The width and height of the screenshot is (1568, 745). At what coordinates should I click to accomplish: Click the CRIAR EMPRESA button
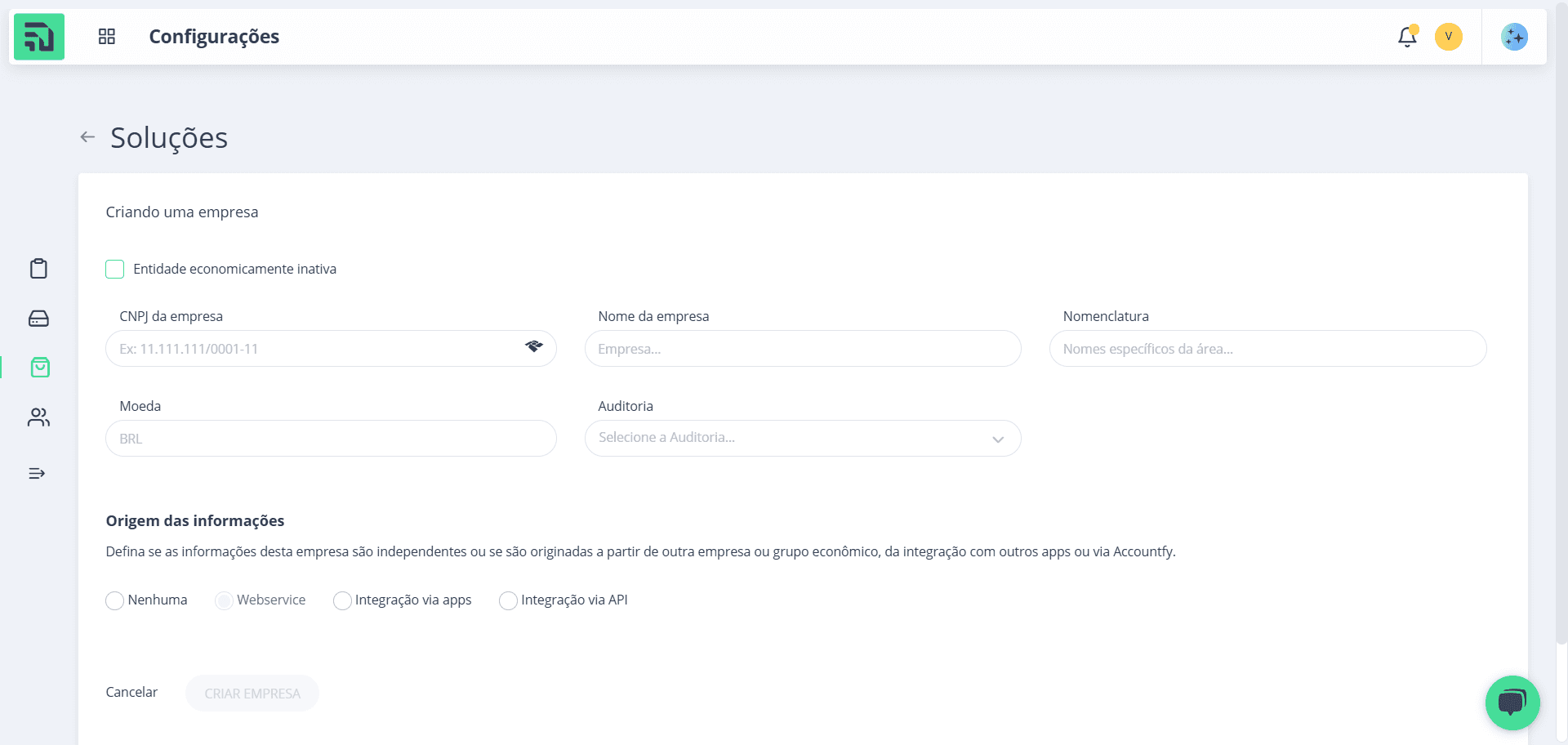[252, 694]
